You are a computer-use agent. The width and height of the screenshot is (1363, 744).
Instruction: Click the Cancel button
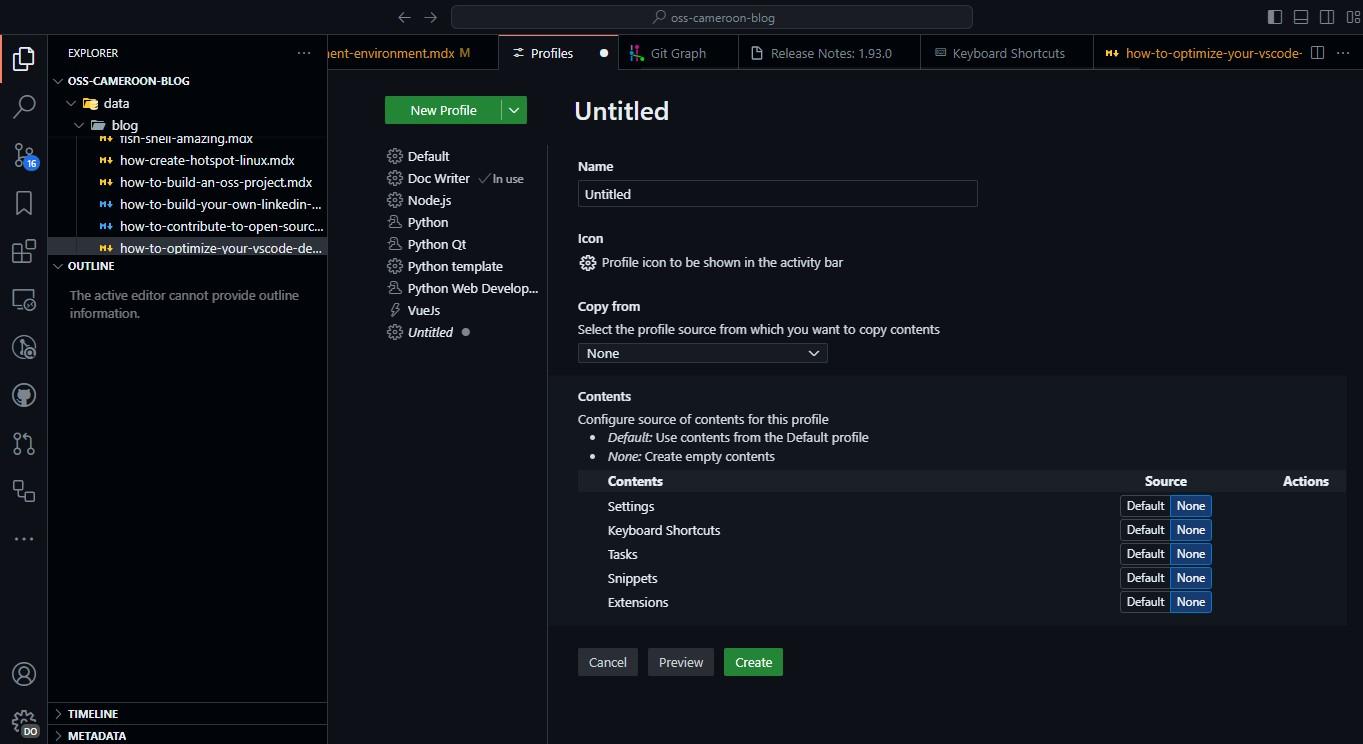(607, 662)
